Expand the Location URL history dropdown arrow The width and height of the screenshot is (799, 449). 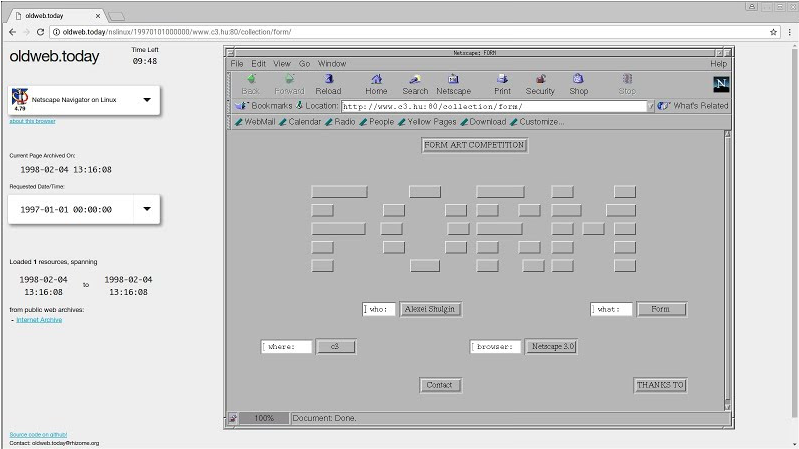click(x=651, y=106)
